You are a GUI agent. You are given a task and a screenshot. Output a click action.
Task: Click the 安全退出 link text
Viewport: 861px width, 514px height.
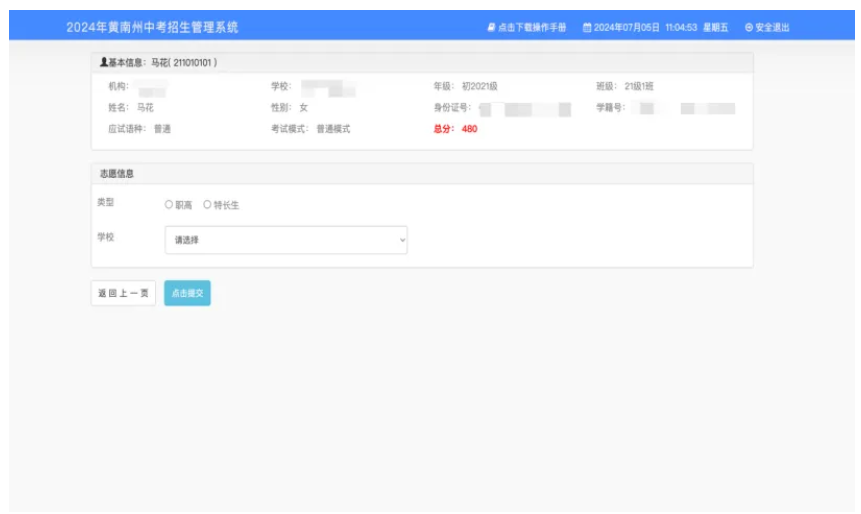[772, 27]
